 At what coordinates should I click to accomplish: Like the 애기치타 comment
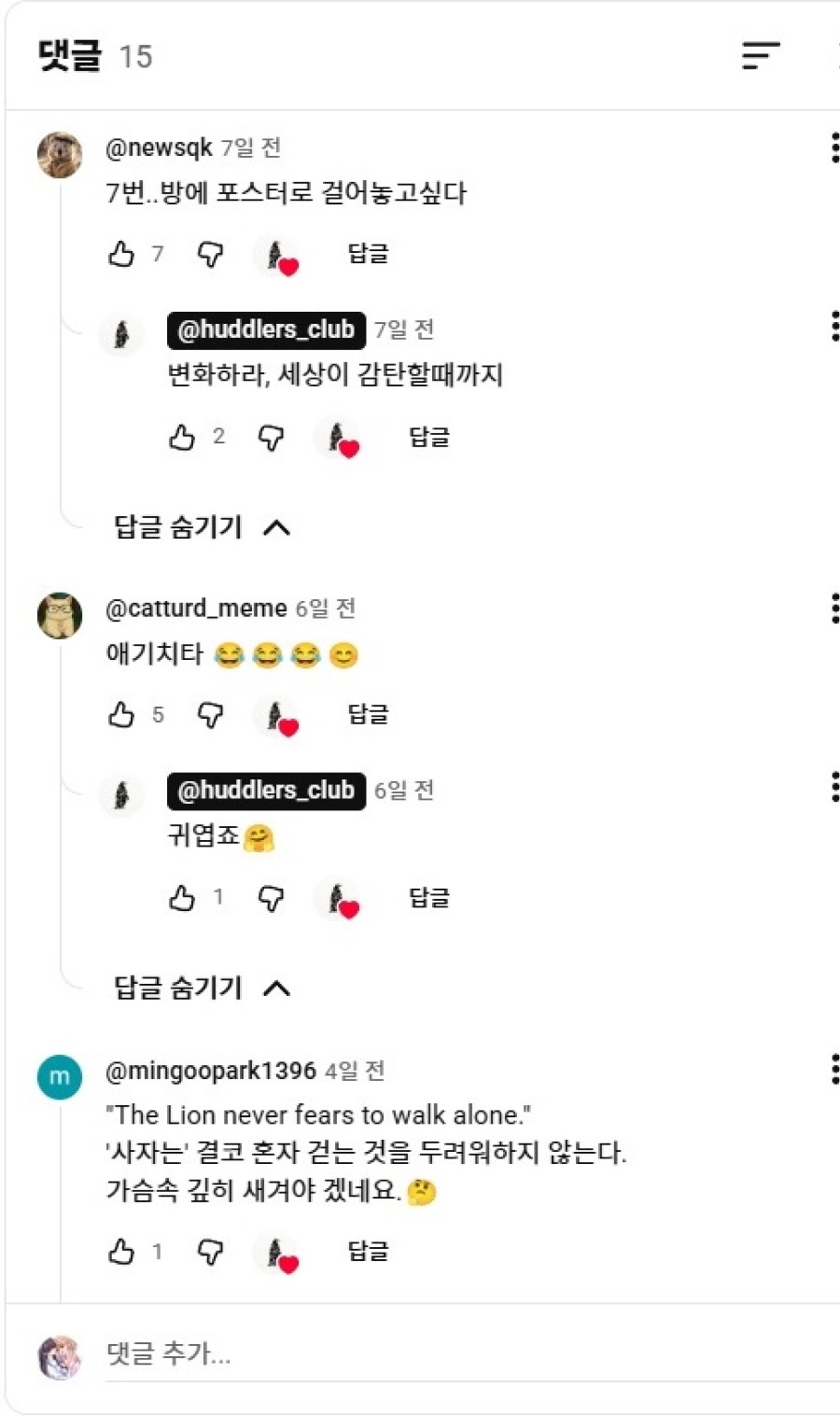(121, 715)
